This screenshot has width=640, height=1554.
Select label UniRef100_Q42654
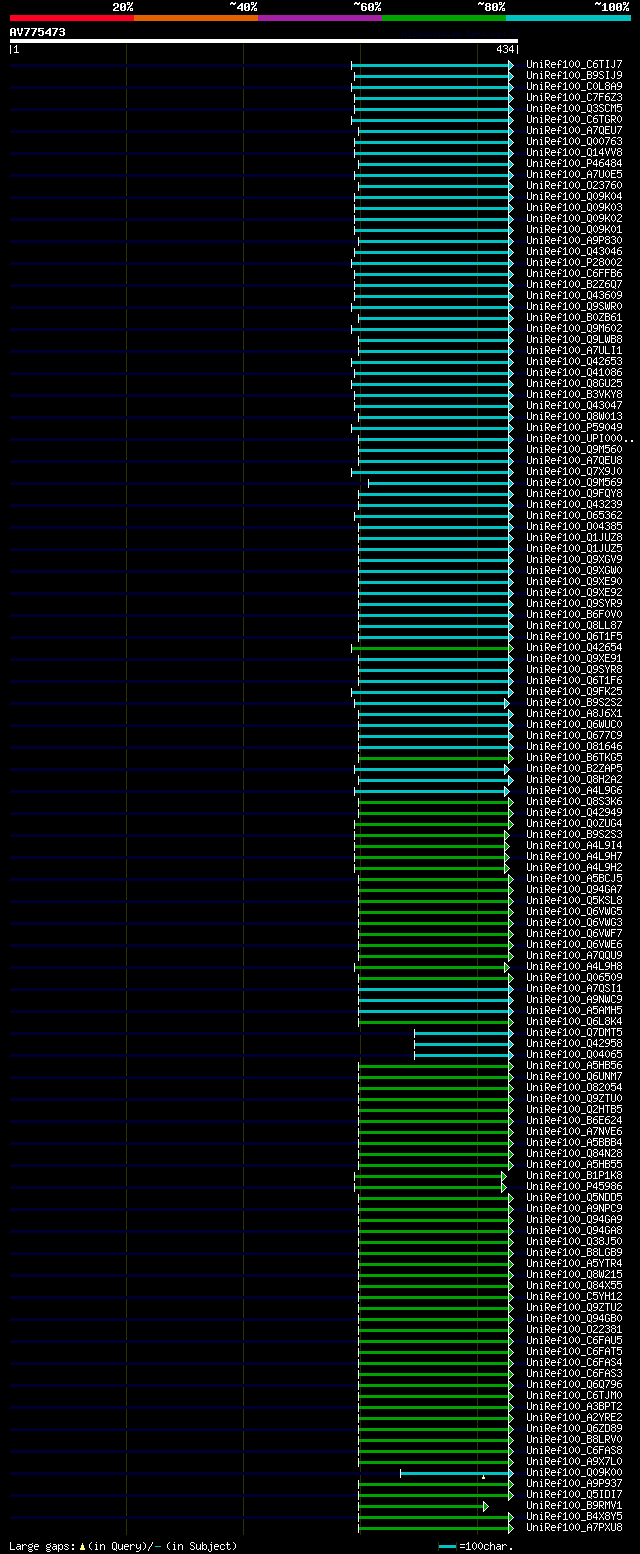coord(574,647)
